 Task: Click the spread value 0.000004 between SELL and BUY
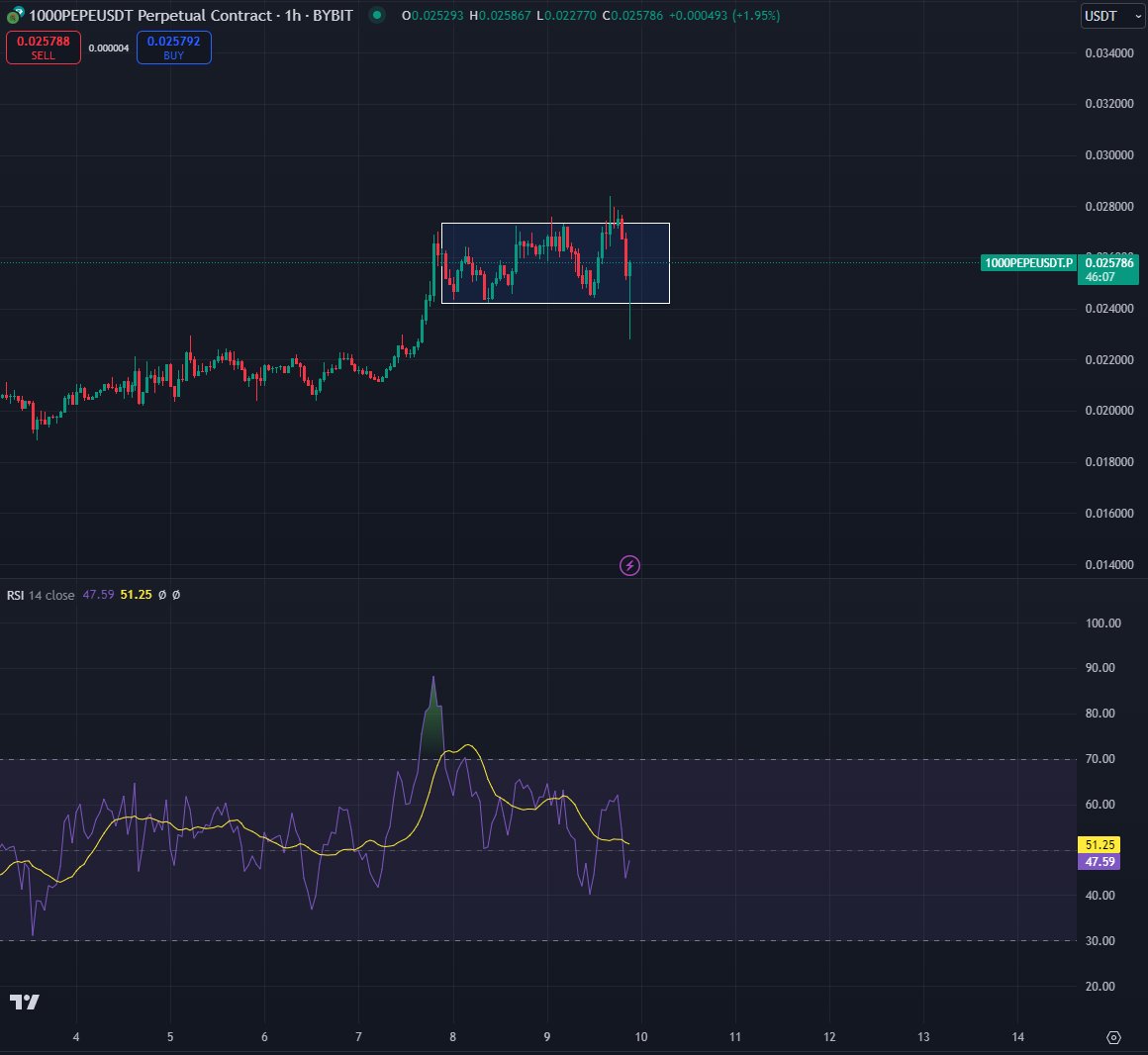(x=109, y=47)
